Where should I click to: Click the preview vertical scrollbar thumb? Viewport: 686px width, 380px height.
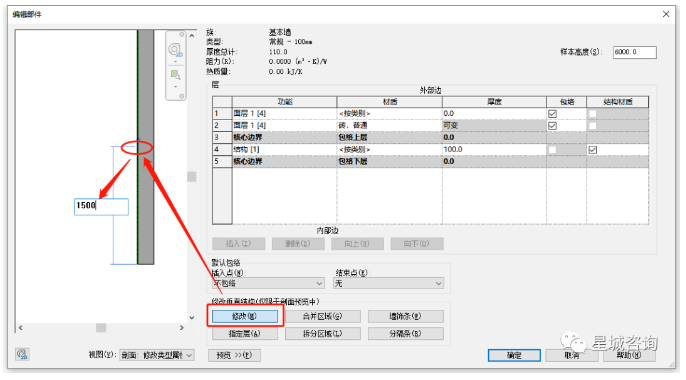(192, 177)
